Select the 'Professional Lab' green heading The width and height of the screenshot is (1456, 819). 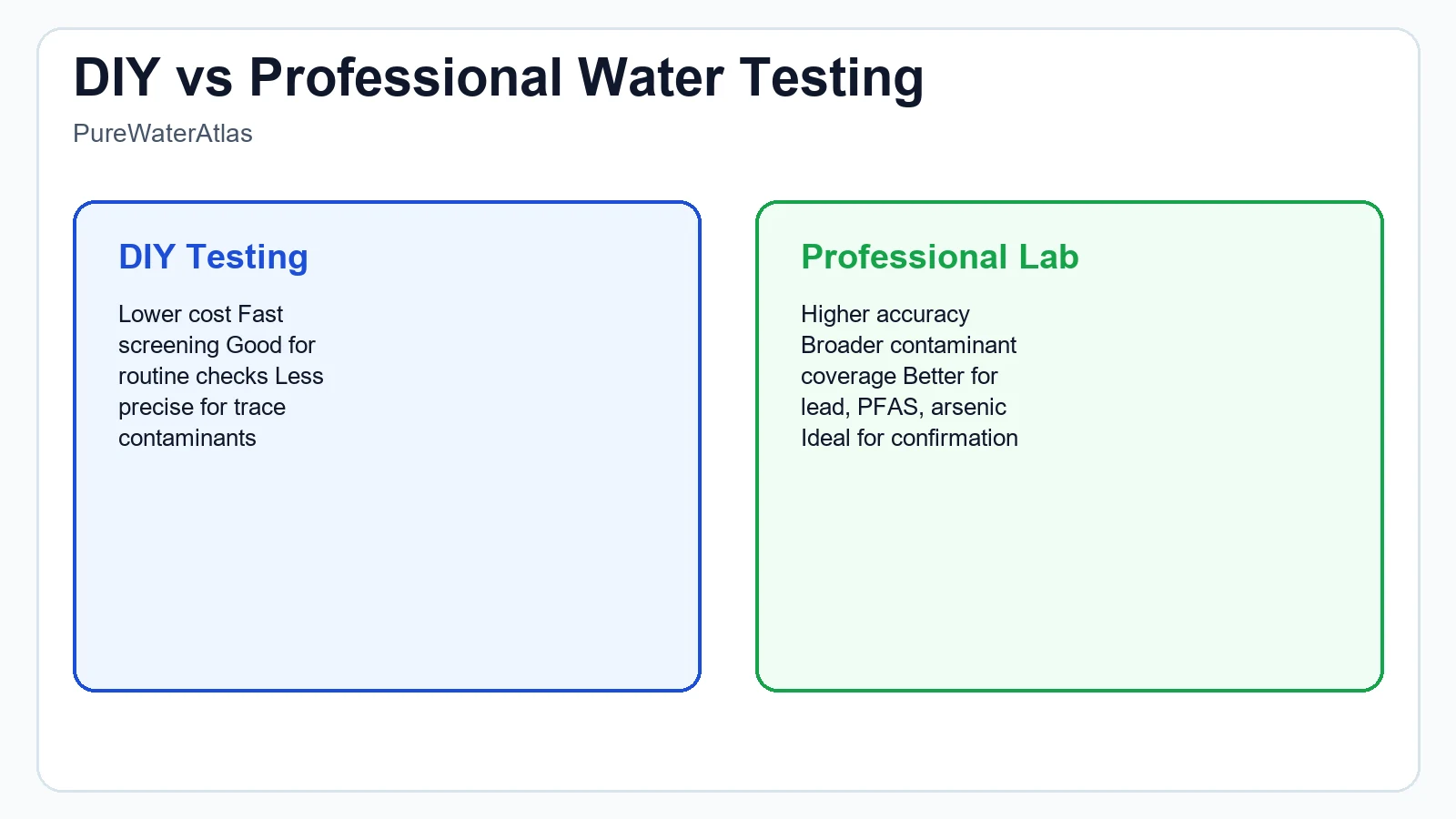tap(939, 258)
